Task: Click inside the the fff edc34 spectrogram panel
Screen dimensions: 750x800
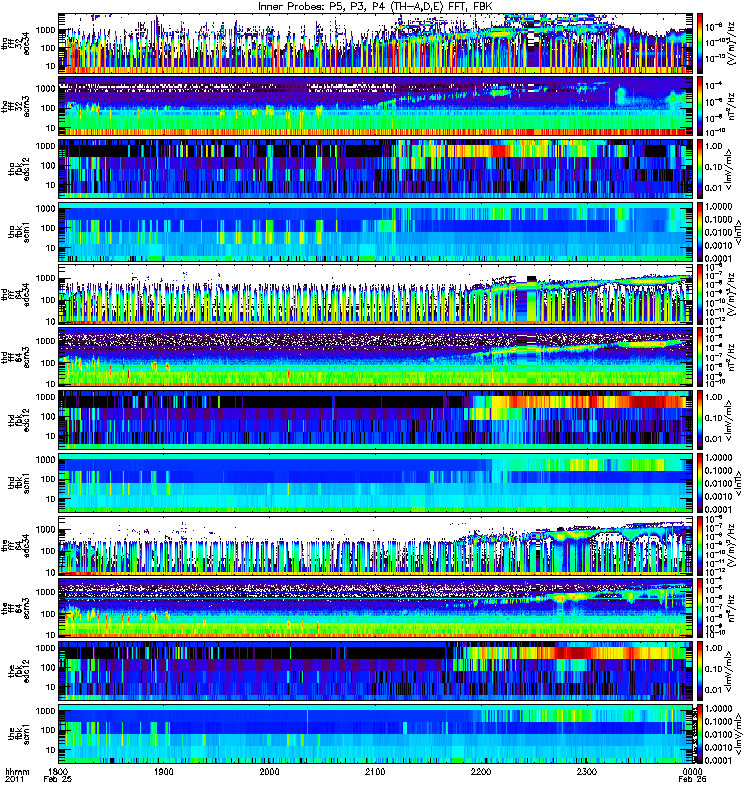Action: tap(375, 545)
